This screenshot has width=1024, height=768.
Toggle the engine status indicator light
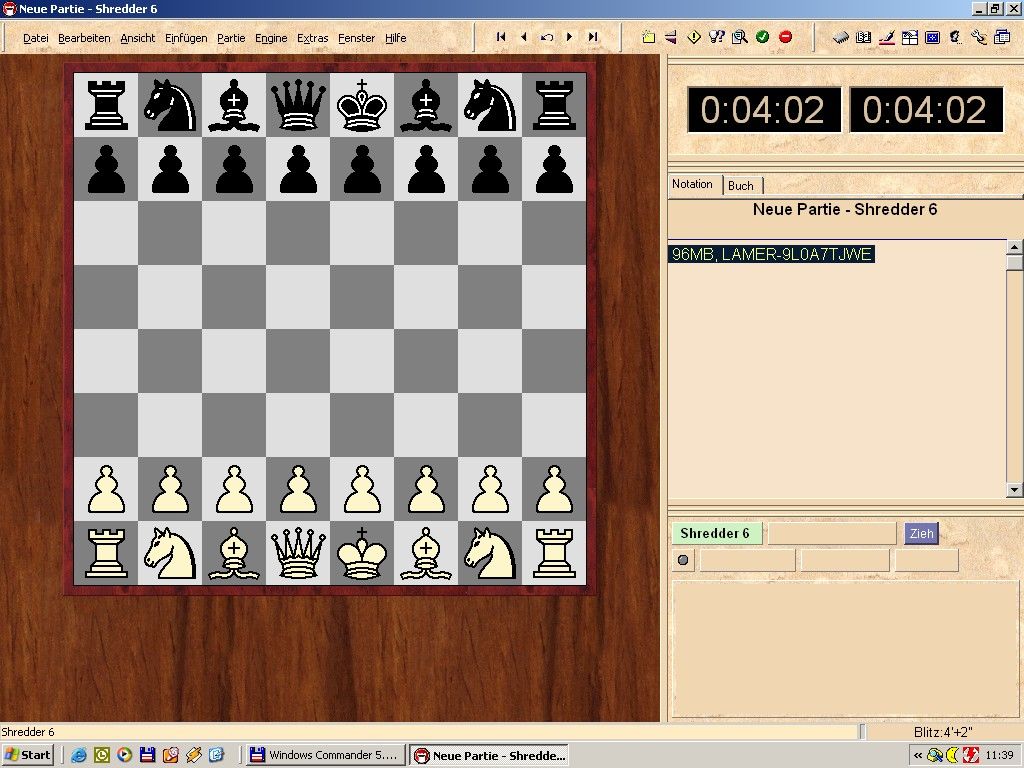[x=683, y=560]
